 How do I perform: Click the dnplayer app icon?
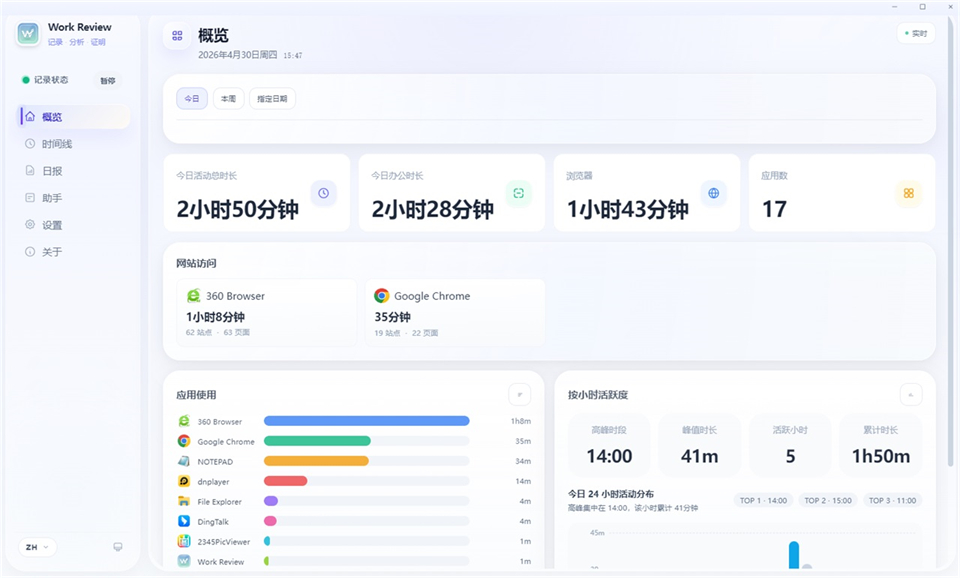click(x=184, y=481)
